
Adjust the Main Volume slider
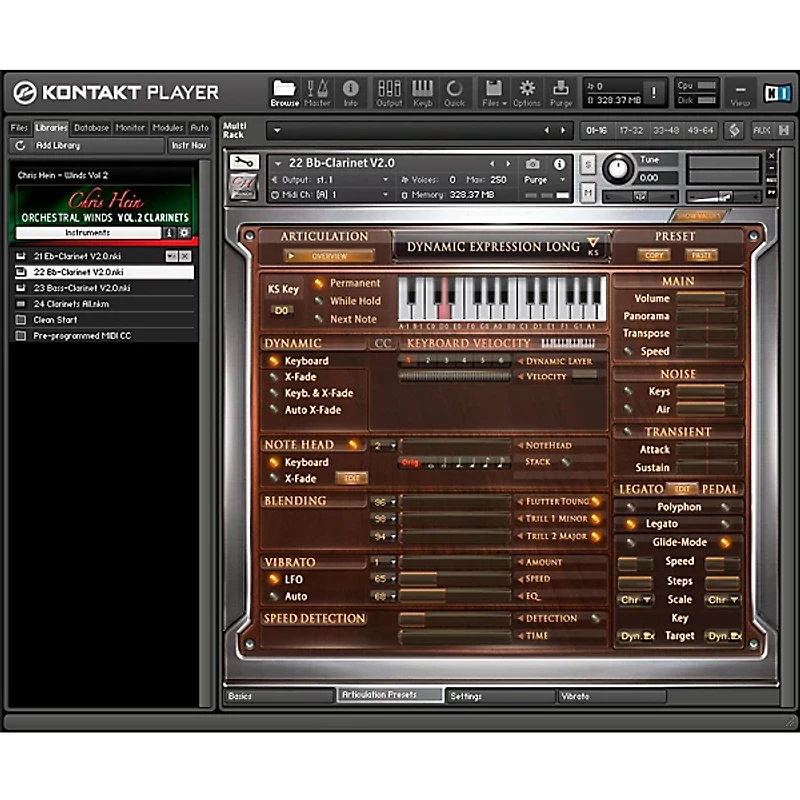[x=707, y=299]
